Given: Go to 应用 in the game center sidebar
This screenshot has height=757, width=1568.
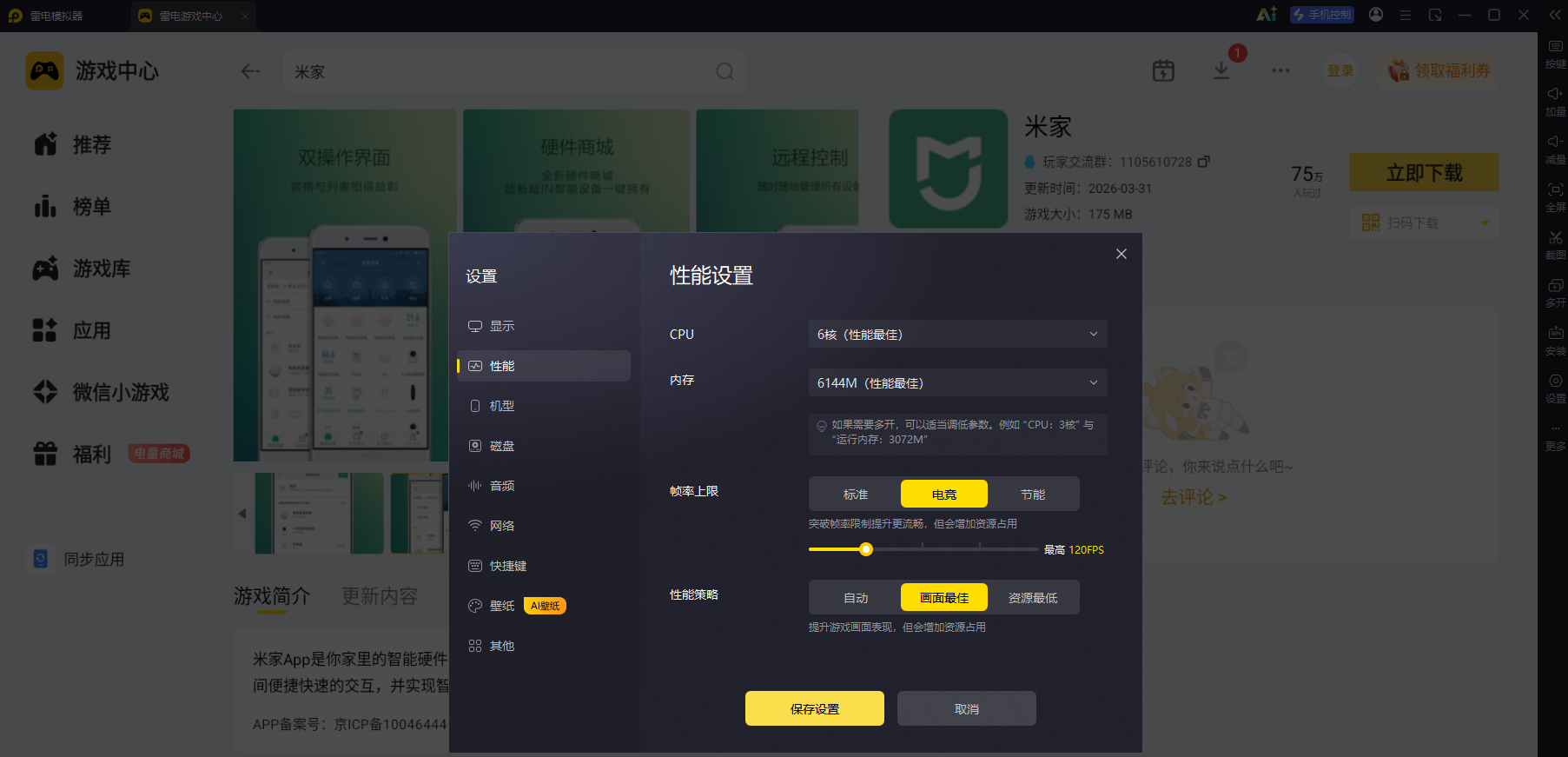Looking at the screenshot, I should [x=72, y=330].
